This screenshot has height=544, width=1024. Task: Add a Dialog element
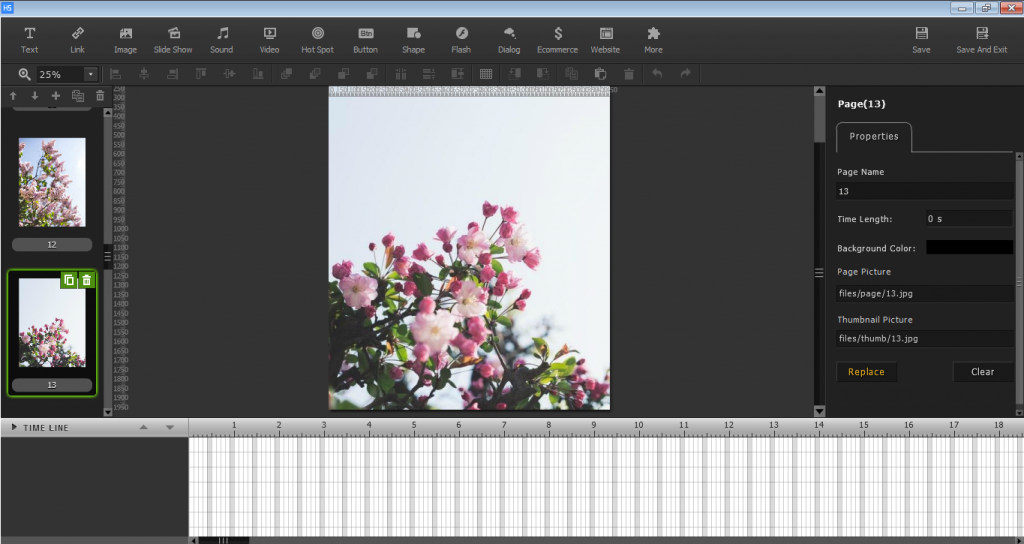509,40
